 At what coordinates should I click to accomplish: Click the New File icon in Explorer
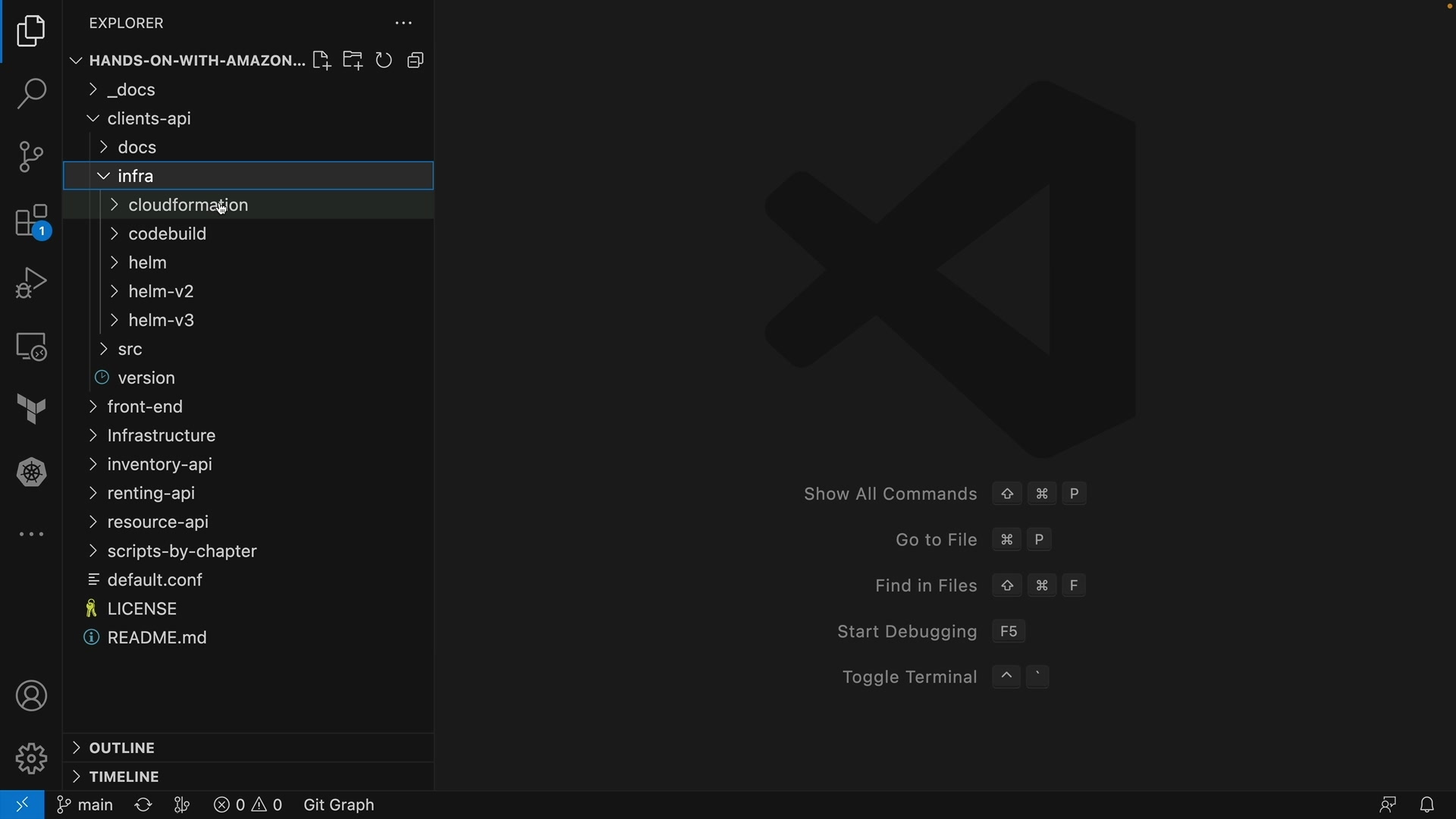(x=322, y=61)
